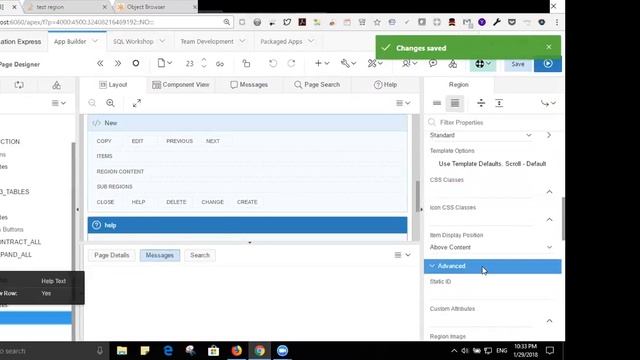Click the go-to-template arrow beside Standard

pyautogui.click(x=549, y=135)
